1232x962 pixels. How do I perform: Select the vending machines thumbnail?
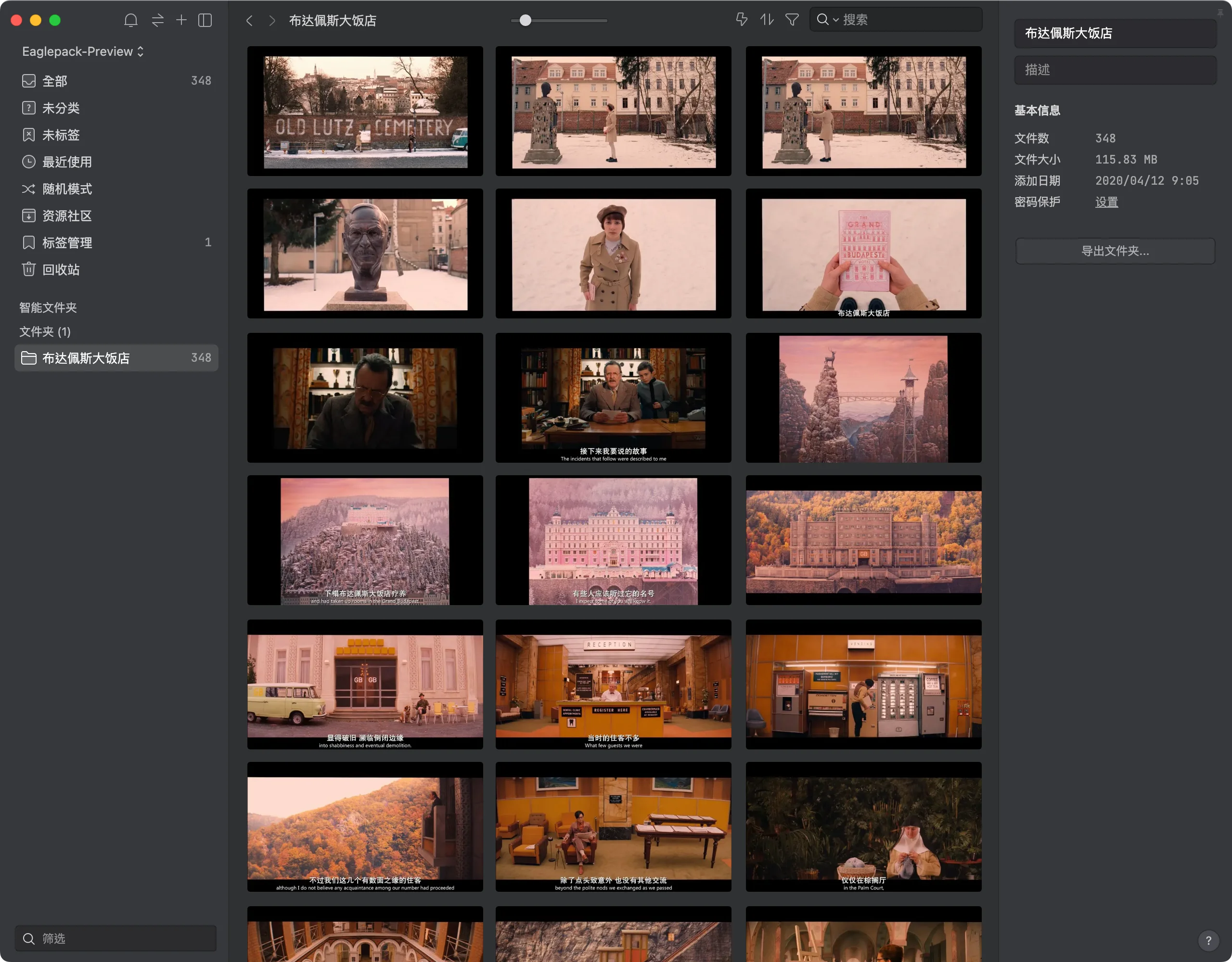point(864,684)
